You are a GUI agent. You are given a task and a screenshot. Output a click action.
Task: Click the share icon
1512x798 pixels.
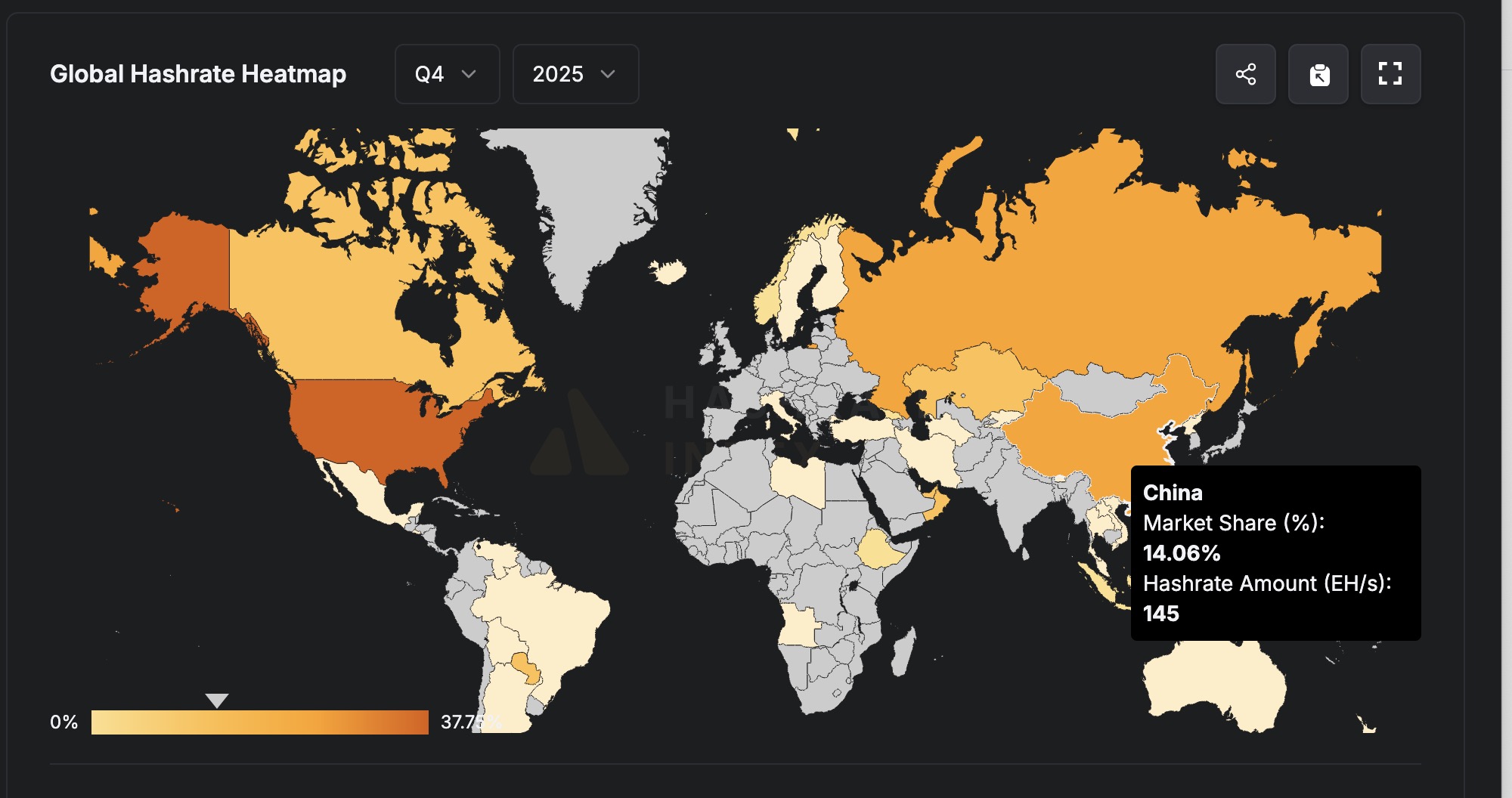(x=1245, y=73)
